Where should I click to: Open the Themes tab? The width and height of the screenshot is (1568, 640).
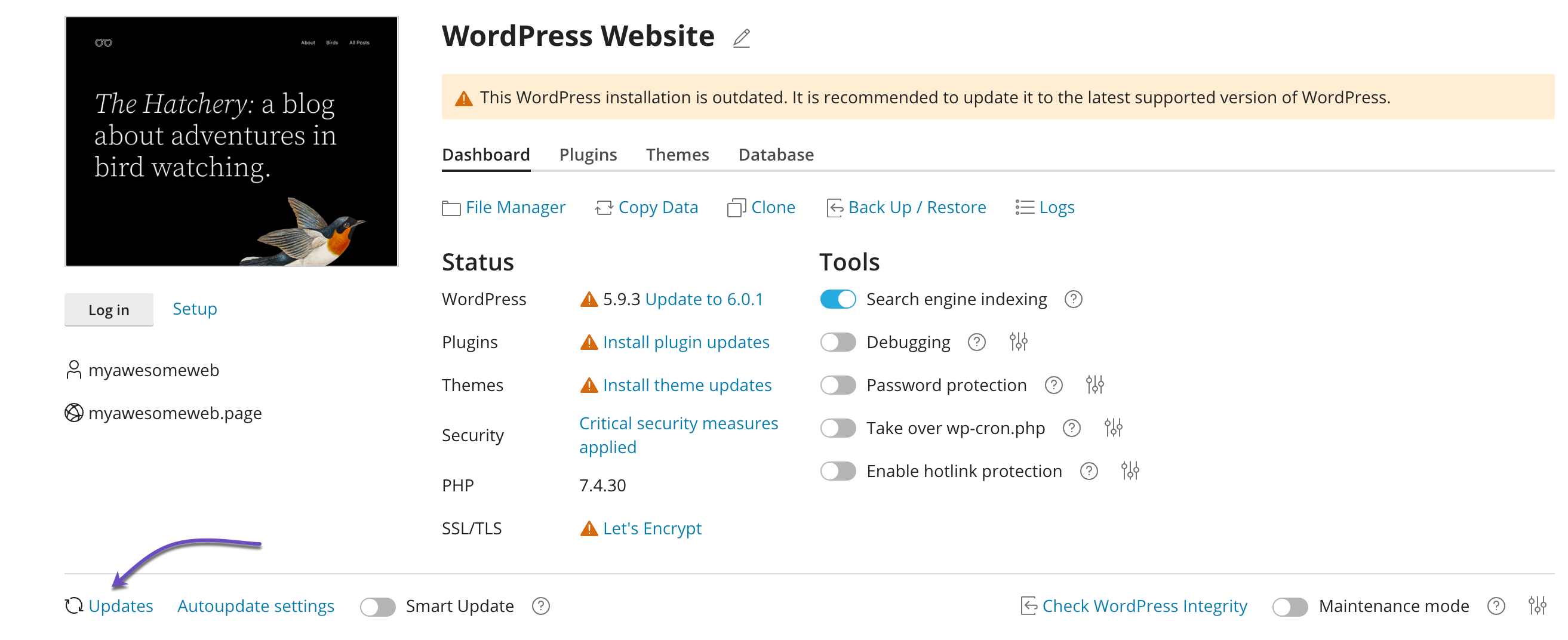point(677,155)
